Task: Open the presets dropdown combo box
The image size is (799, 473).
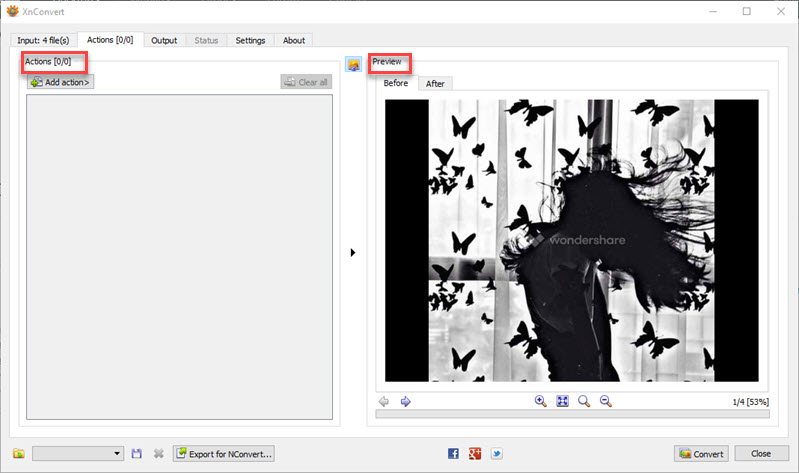Action: point(78,453)
